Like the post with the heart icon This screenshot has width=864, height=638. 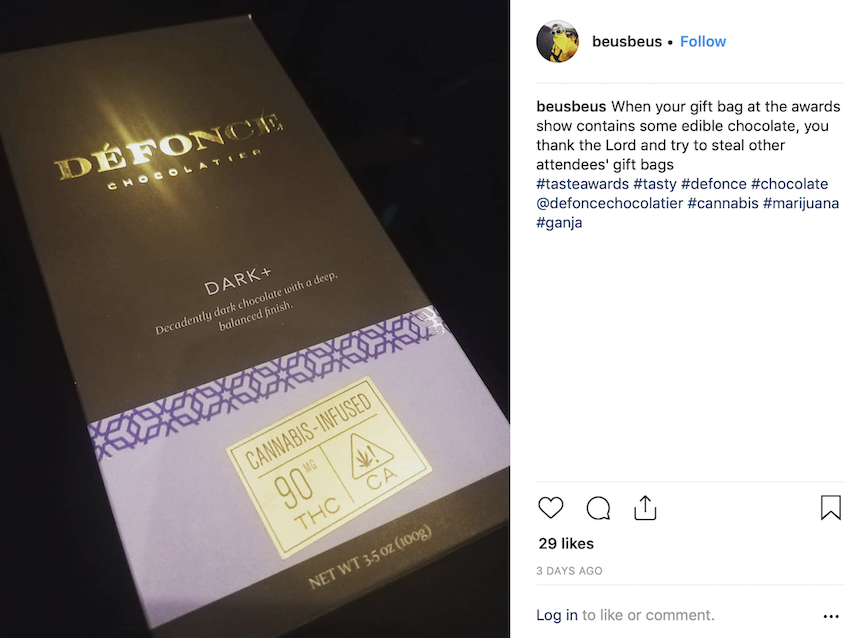pyautogui.click(x=550, y=507)
